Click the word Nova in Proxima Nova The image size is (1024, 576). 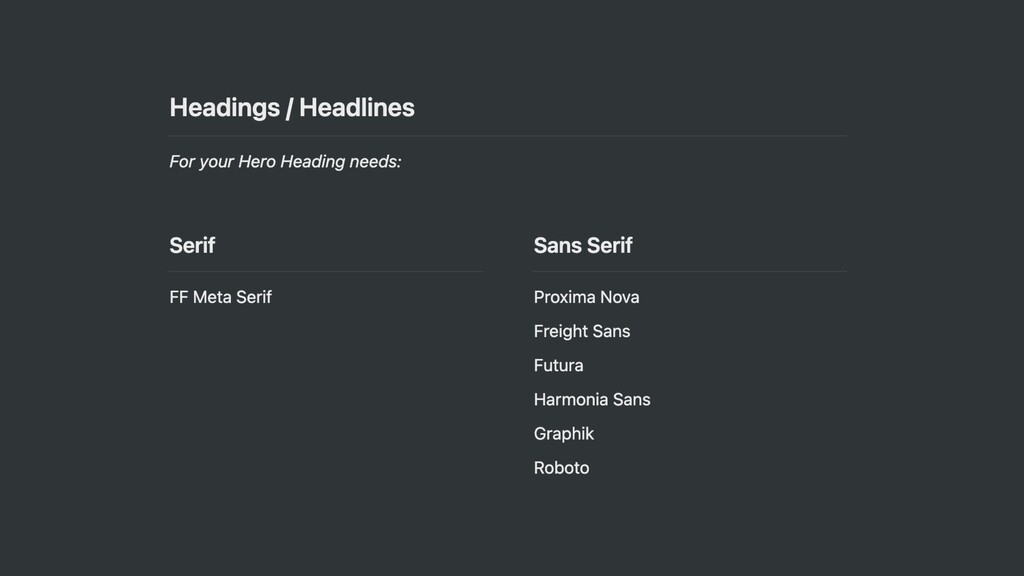[620, 297]
